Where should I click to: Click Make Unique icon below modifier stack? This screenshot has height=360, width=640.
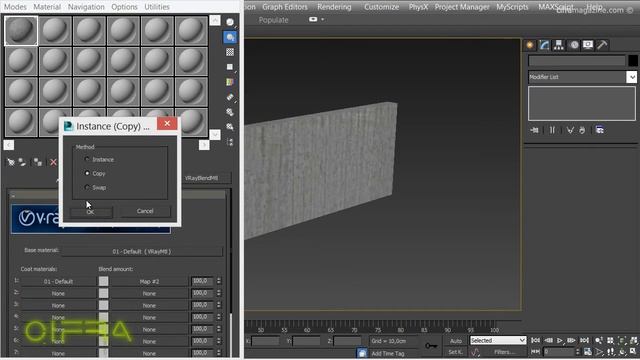[x=570, y=130]
